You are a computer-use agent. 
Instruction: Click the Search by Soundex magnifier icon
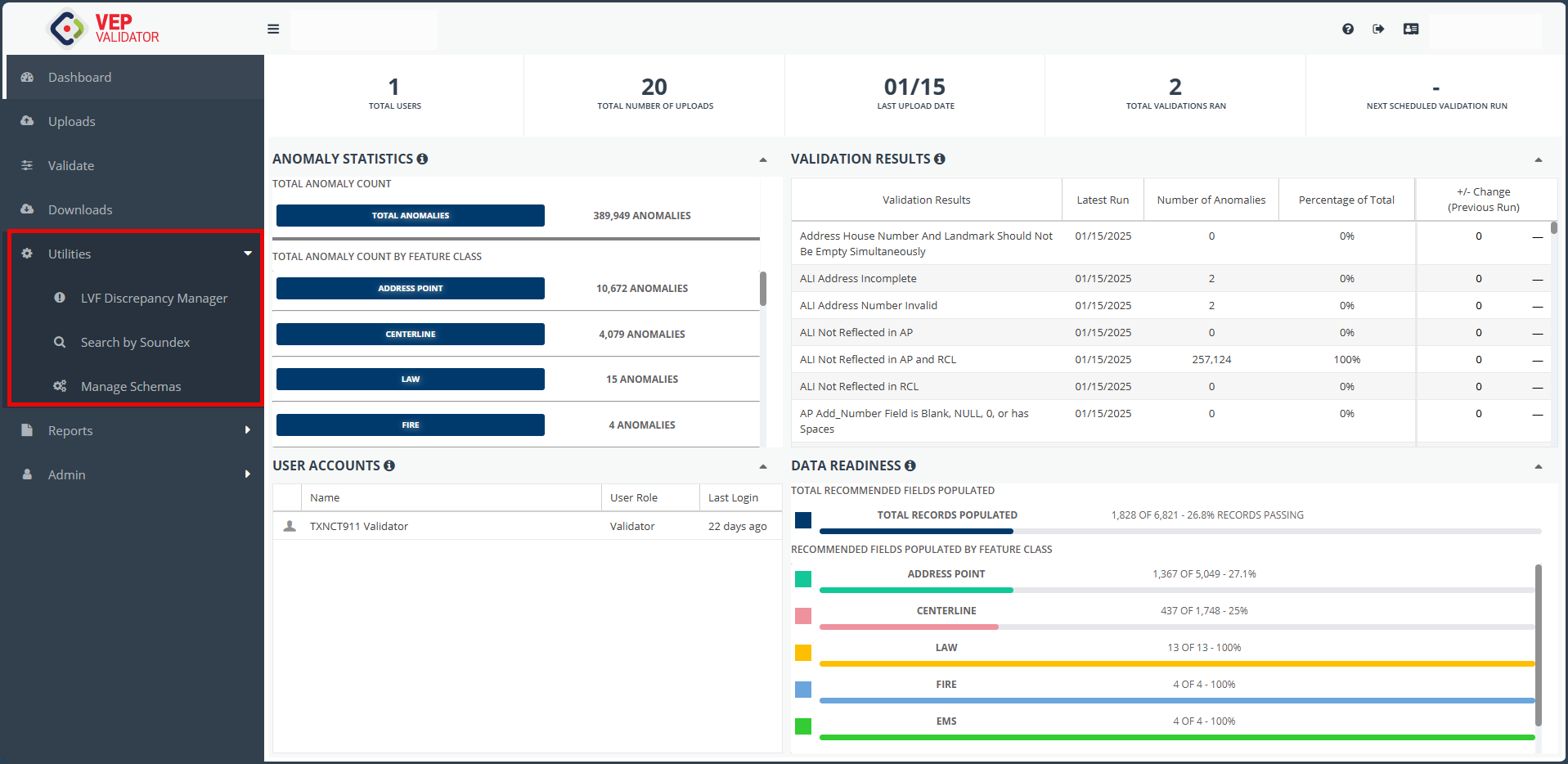[x=60, y=342]
